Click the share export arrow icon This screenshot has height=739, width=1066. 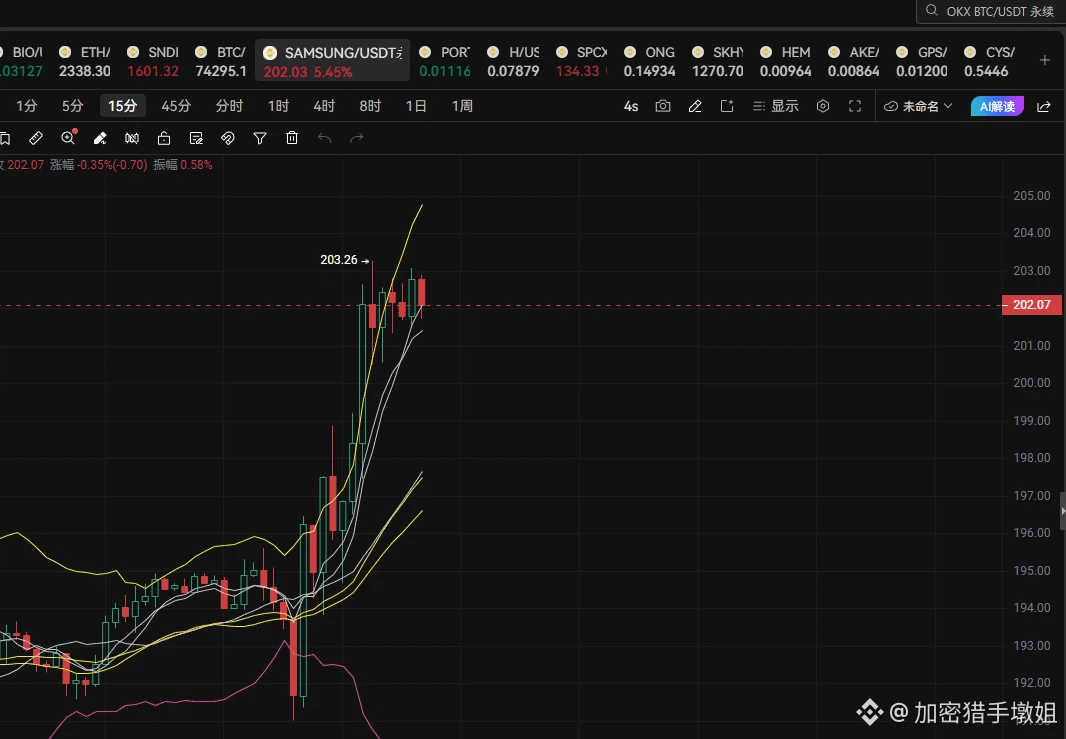click(1044, 107)
